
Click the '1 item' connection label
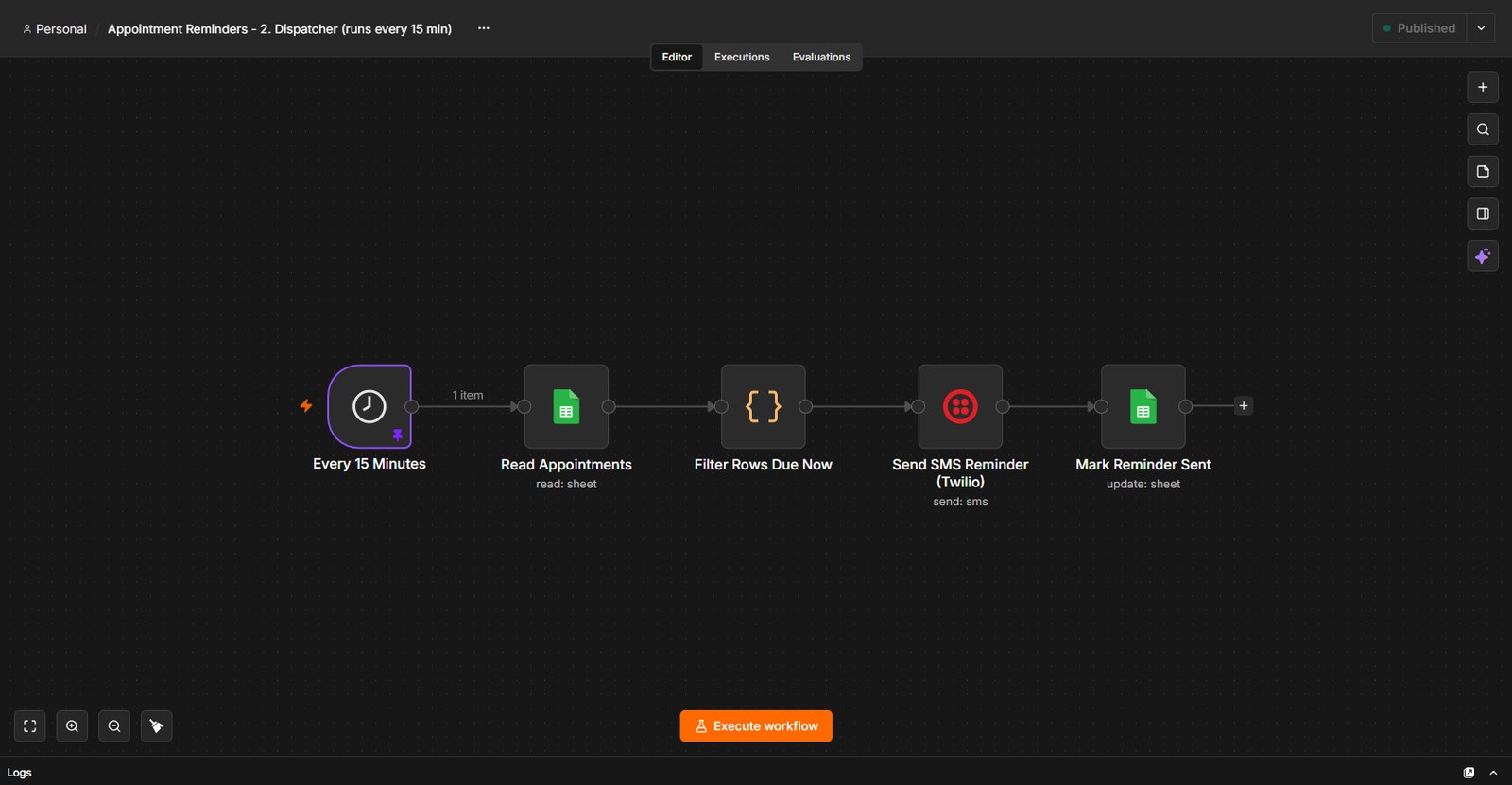tap(468, 395)
